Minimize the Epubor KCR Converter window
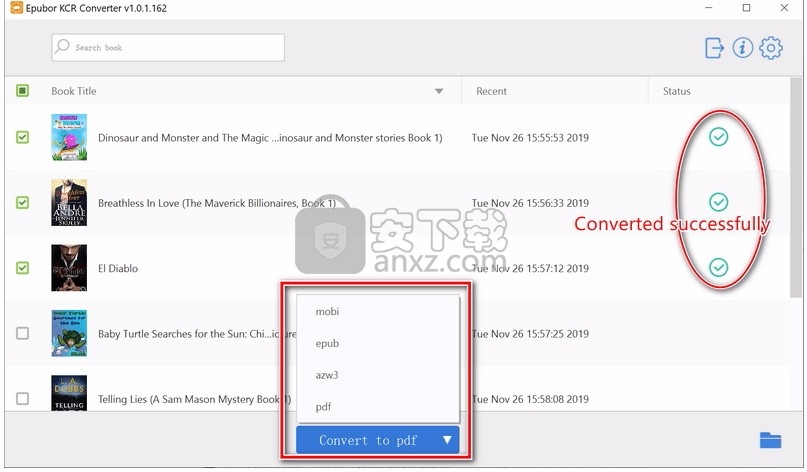 coord(709,8)
